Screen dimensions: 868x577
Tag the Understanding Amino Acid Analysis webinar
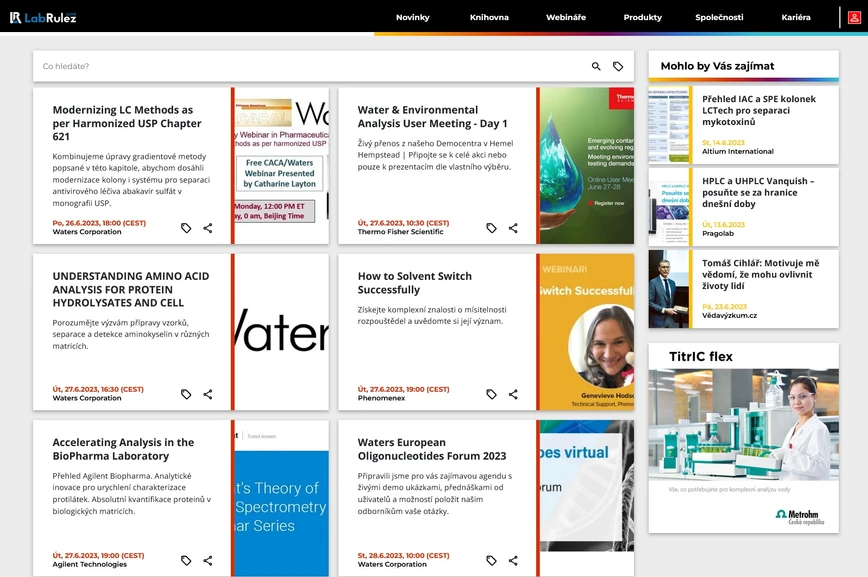tap(186, 394)
